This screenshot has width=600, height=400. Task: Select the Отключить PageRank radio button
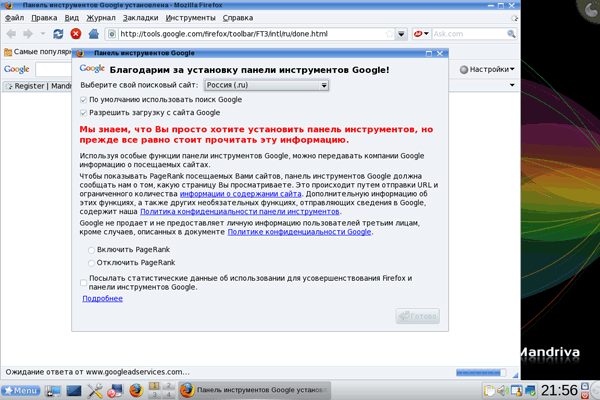click(91, 263)
